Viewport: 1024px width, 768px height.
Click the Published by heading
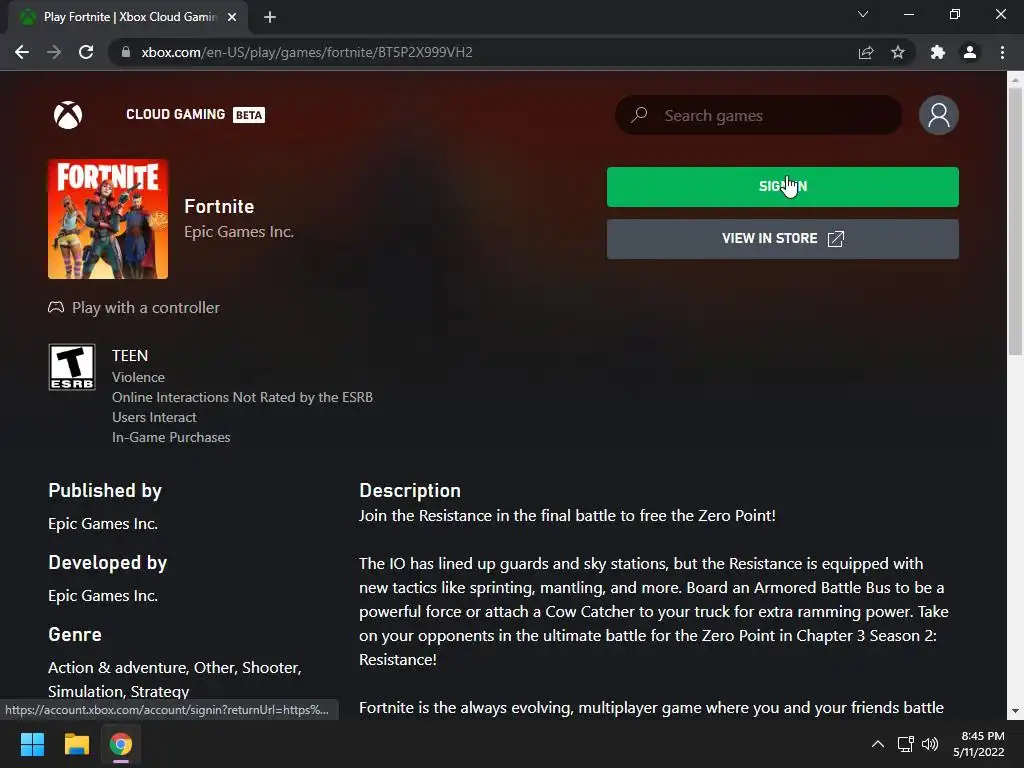click(x=105, y=490)
